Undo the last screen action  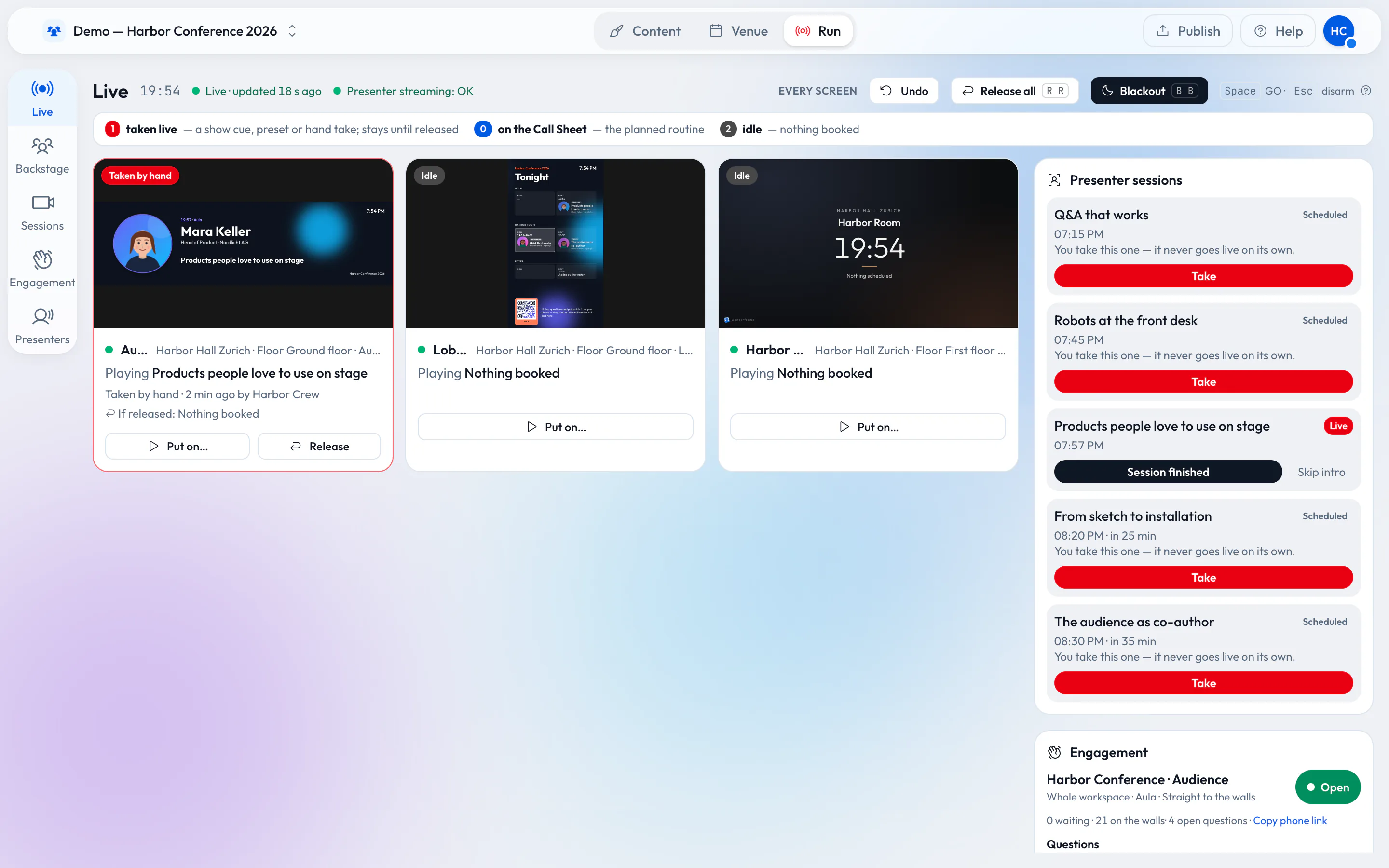[x=904, y=91]
